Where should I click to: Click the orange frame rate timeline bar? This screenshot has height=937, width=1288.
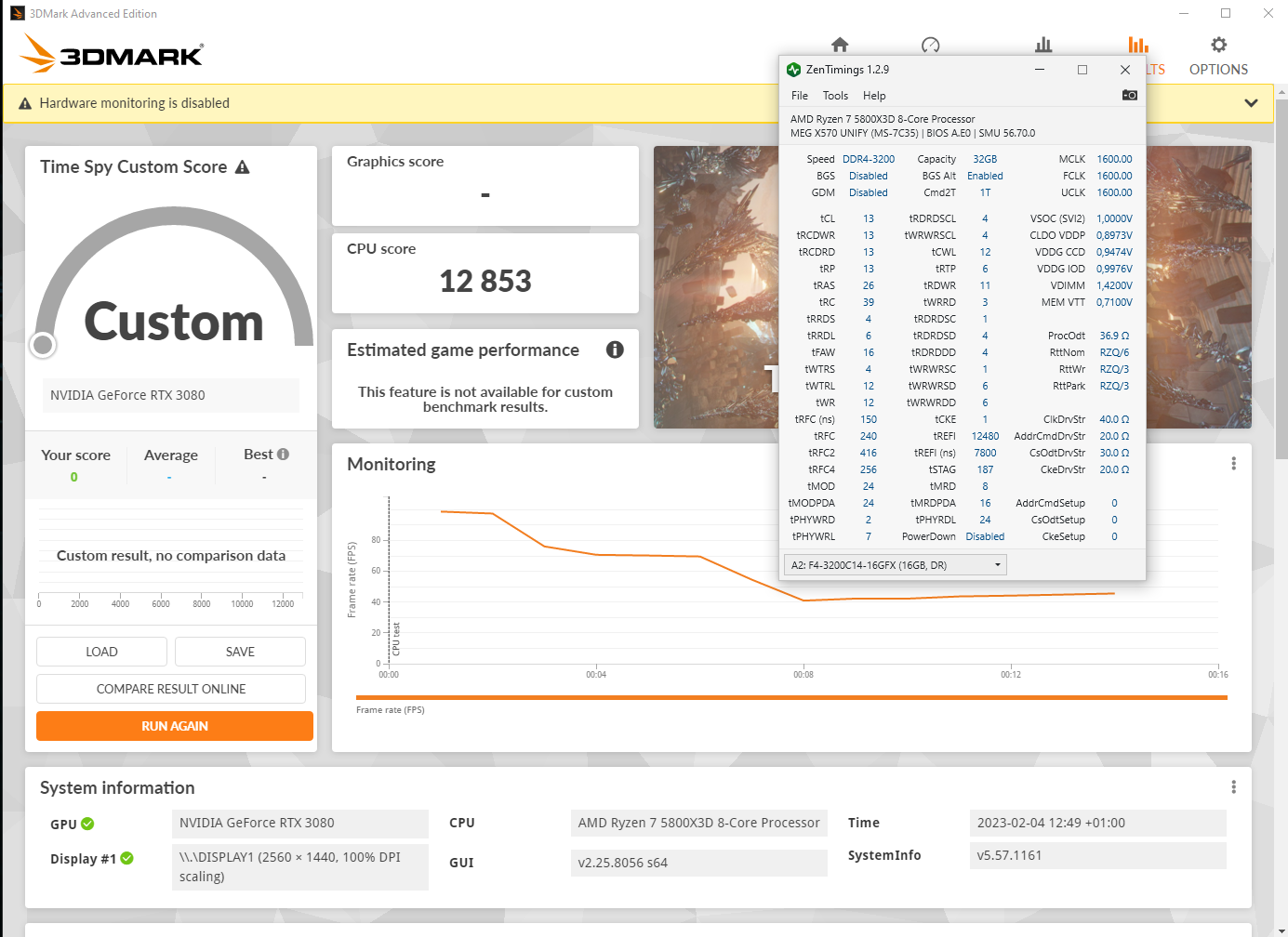791,697
